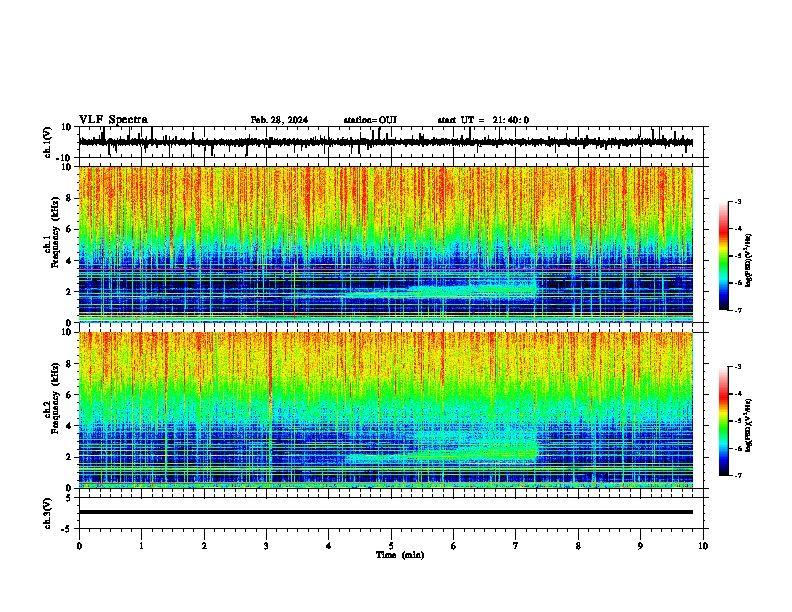This screenshot has width=792, height=612.
Task: Click the ch.1 spectrogram 6 kHz tick label
Action: tap(69, 229)
